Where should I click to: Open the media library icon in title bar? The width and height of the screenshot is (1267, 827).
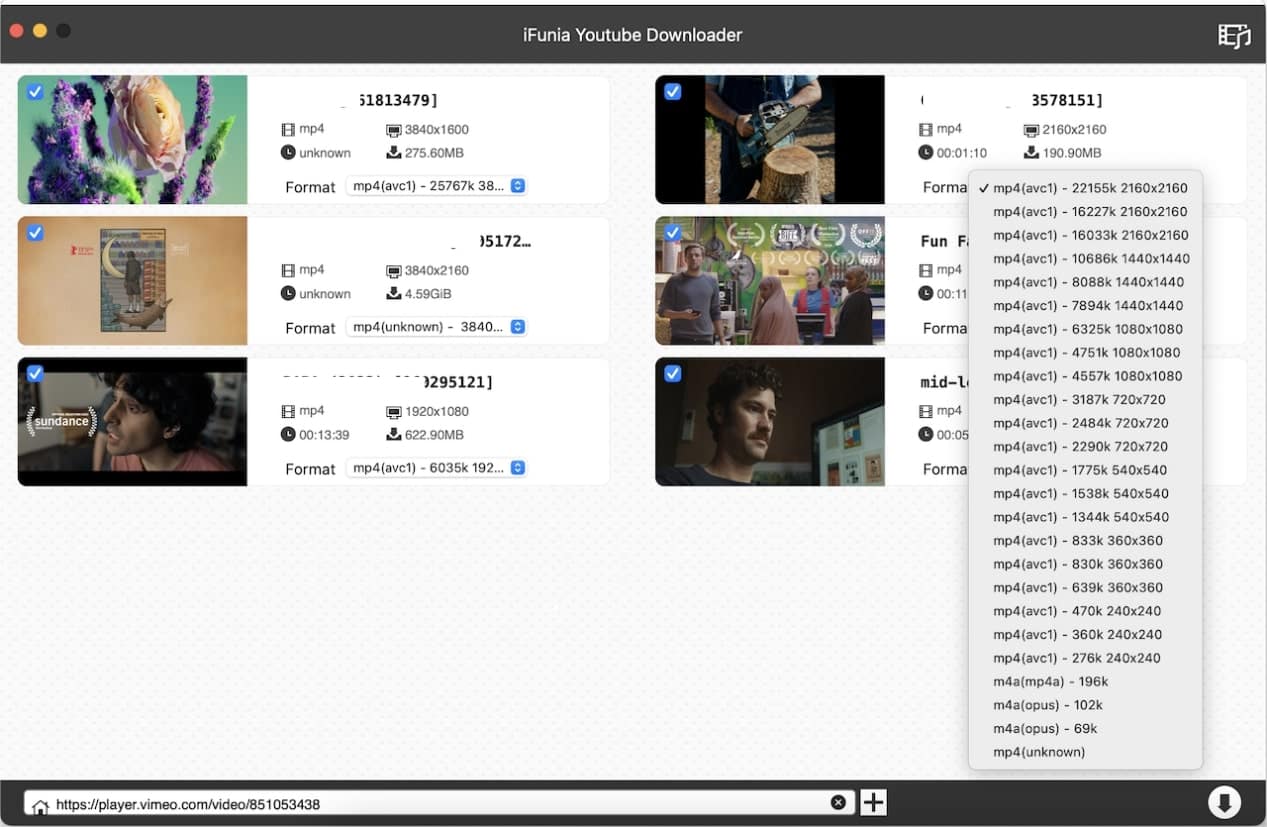click(1234, 35)
